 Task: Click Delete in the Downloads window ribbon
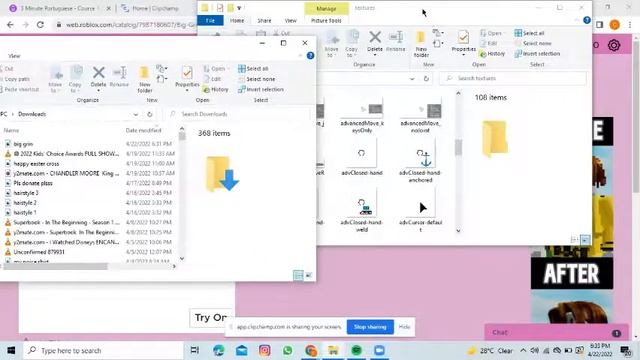click(x=98, y=77)
